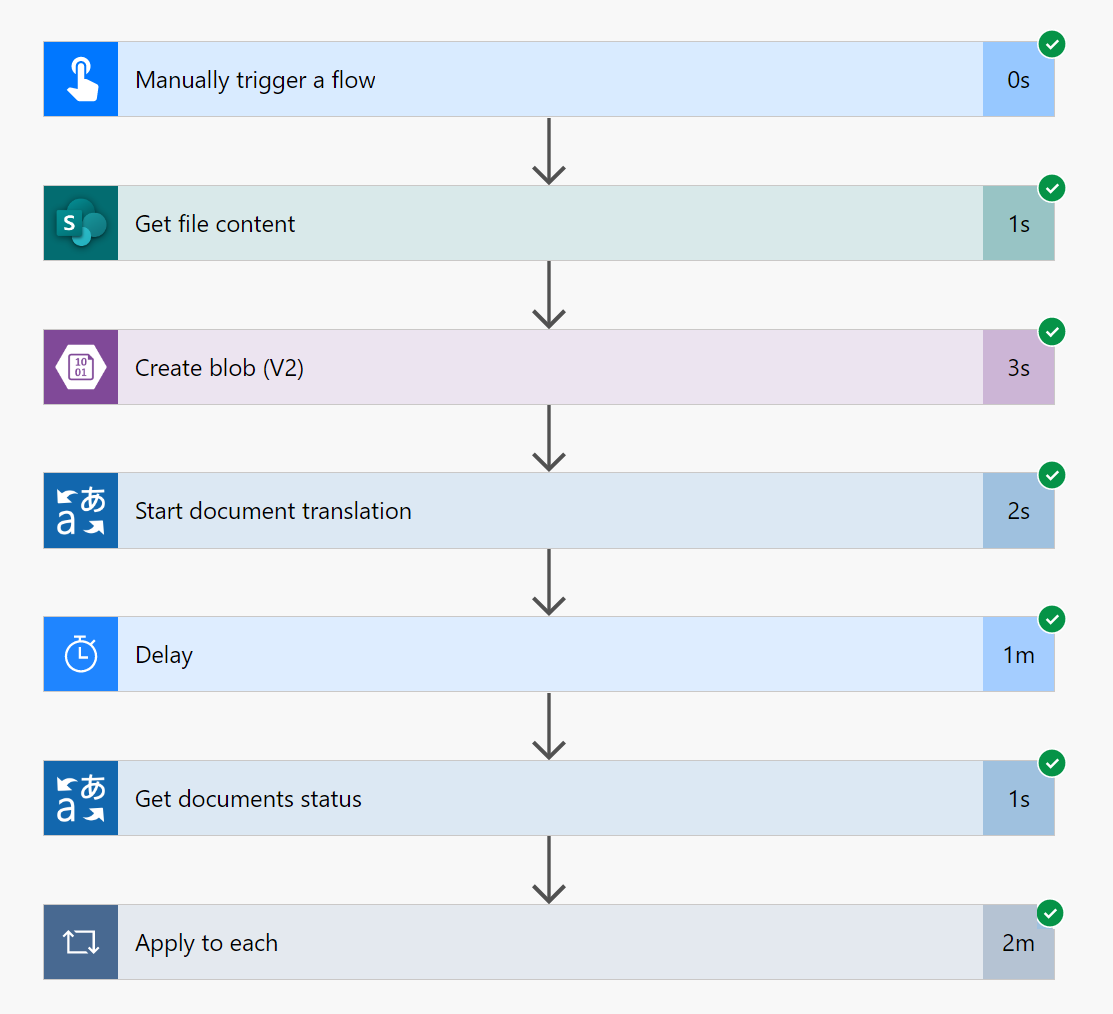
Task: Click the success checkmark on Create blob (V2)
Action: click(x=1052, y=332)
